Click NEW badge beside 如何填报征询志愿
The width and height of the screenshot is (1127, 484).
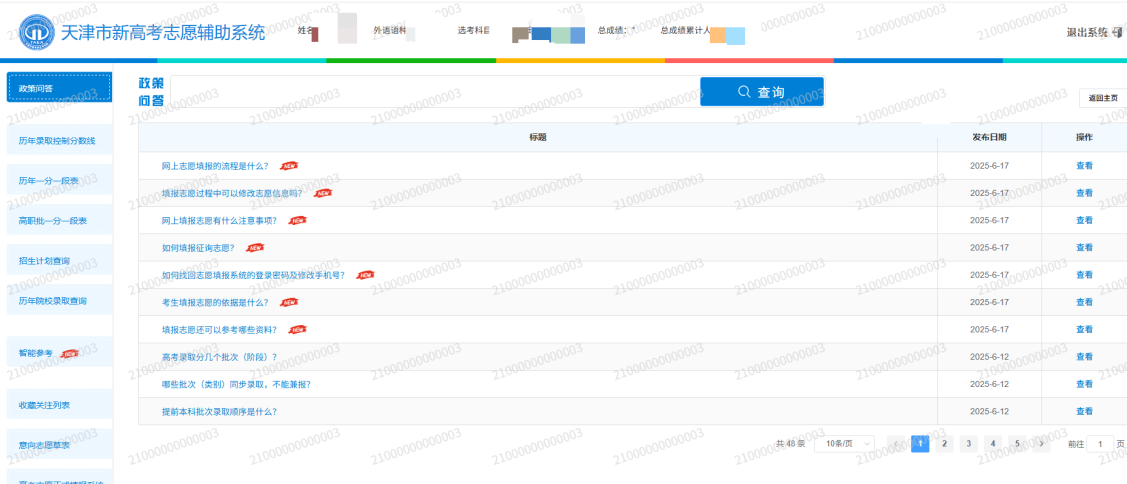click(255, 247)
